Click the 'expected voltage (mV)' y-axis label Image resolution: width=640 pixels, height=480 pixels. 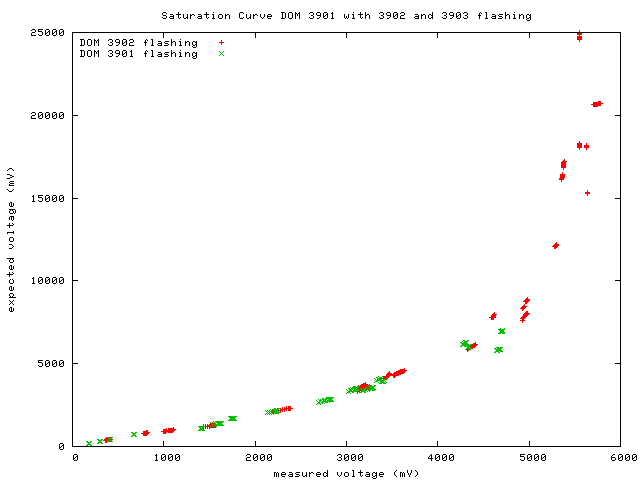coord(12,239)
